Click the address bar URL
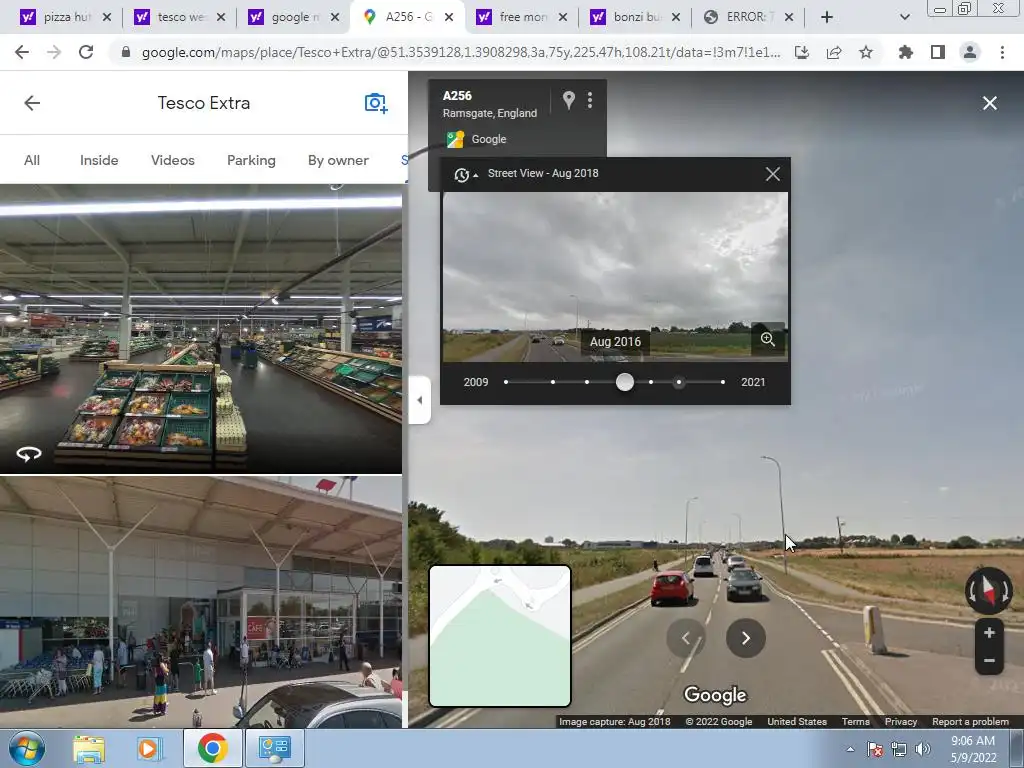Screen dimensions: 1024x768 [460, 52]
